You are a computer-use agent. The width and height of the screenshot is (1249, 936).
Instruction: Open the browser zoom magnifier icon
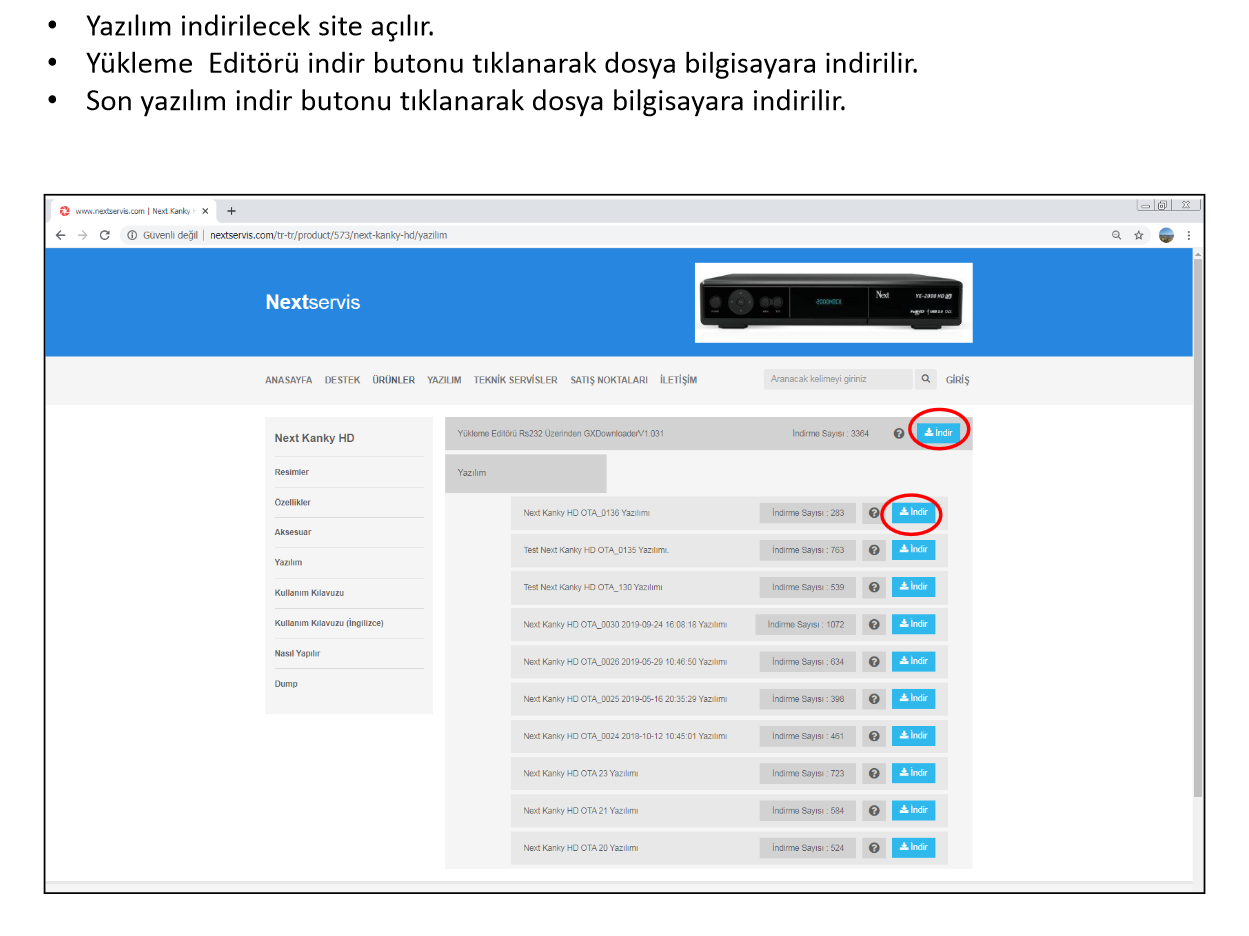click(x=1116, y=235)
